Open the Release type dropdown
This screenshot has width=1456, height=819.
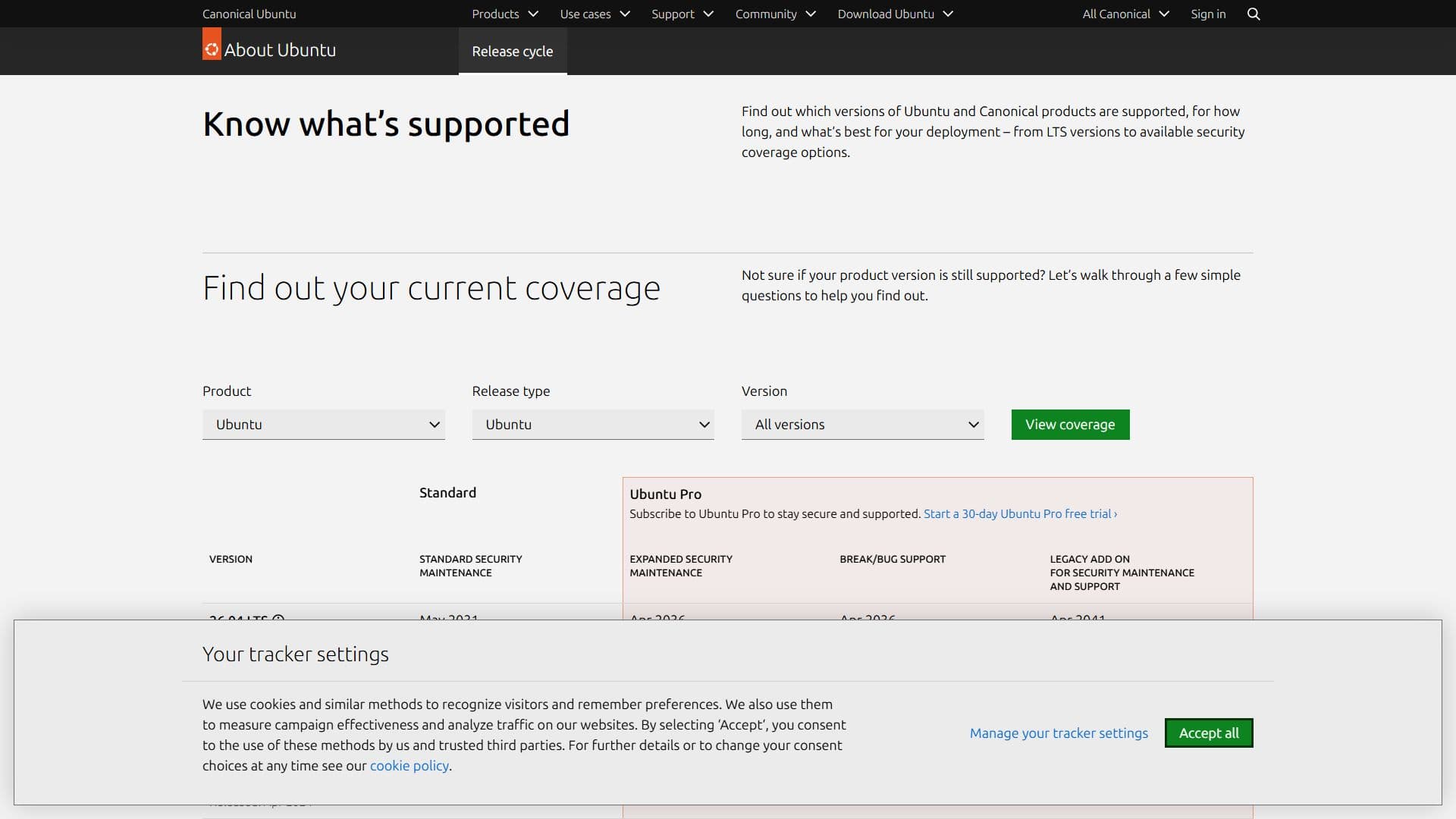point(593,425)
